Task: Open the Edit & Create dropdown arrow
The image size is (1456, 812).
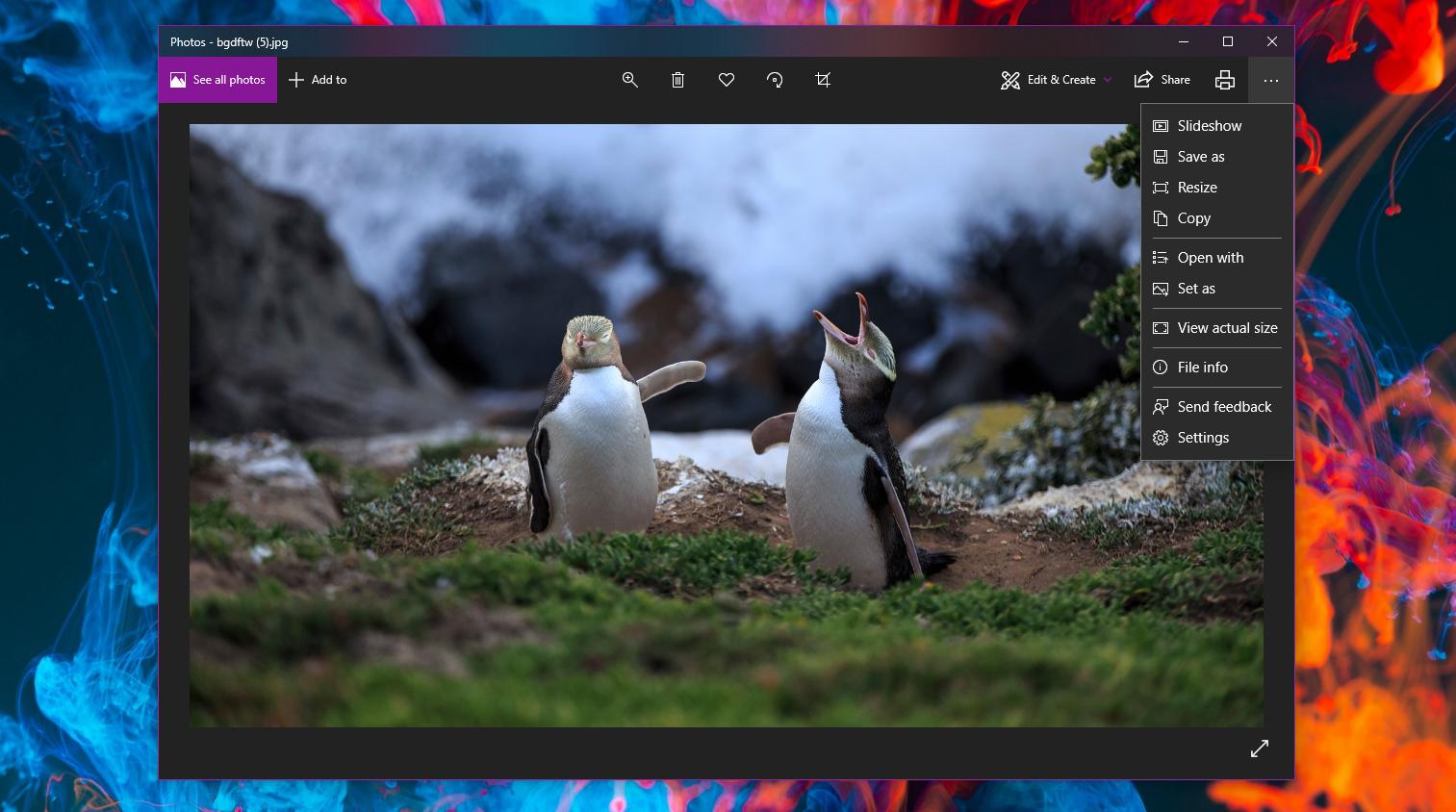Action: [1108, 80]
